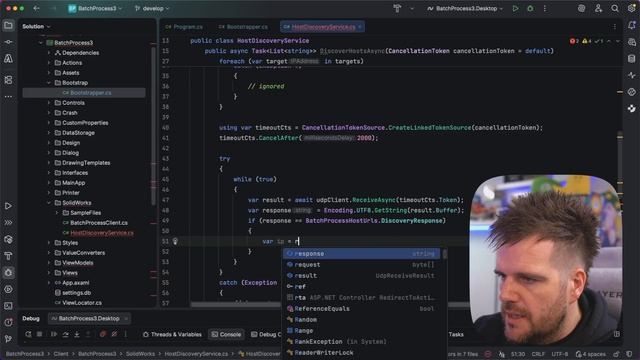Open the Commit tool window icon

pyautogui.click(x=8, y=42)
